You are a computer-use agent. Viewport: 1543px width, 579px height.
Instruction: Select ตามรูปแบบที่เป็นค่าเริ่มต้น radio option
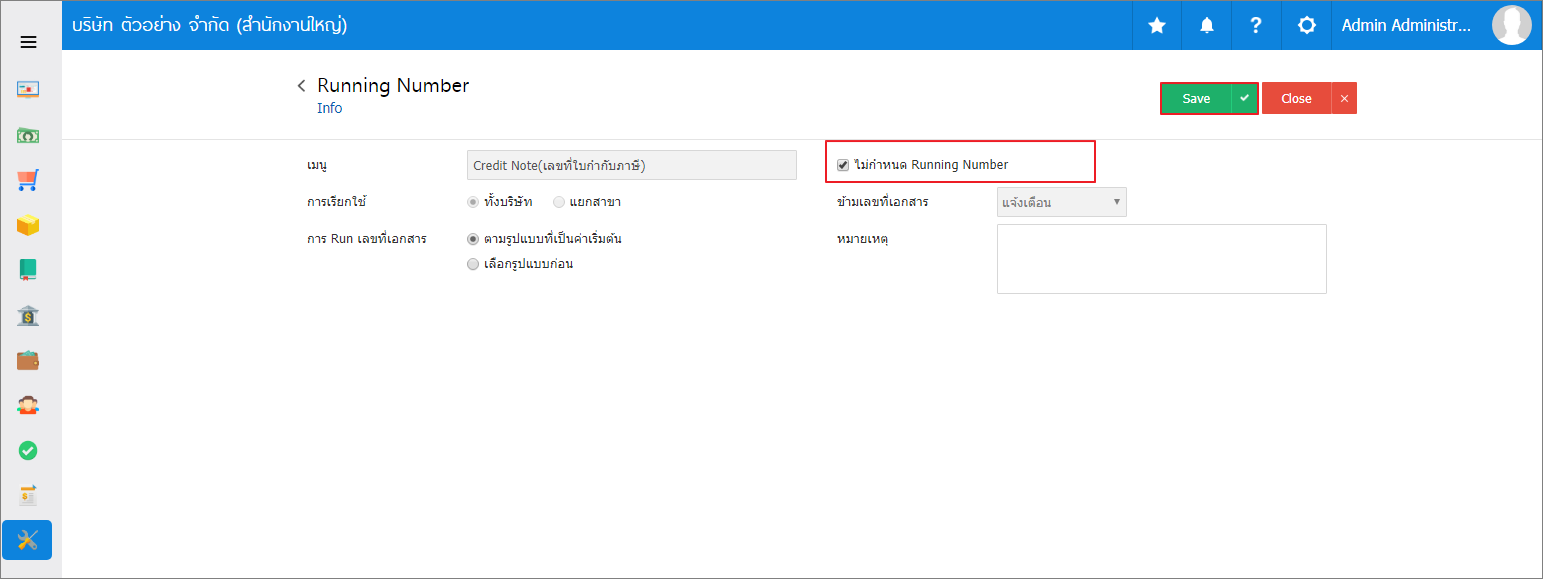473,239
